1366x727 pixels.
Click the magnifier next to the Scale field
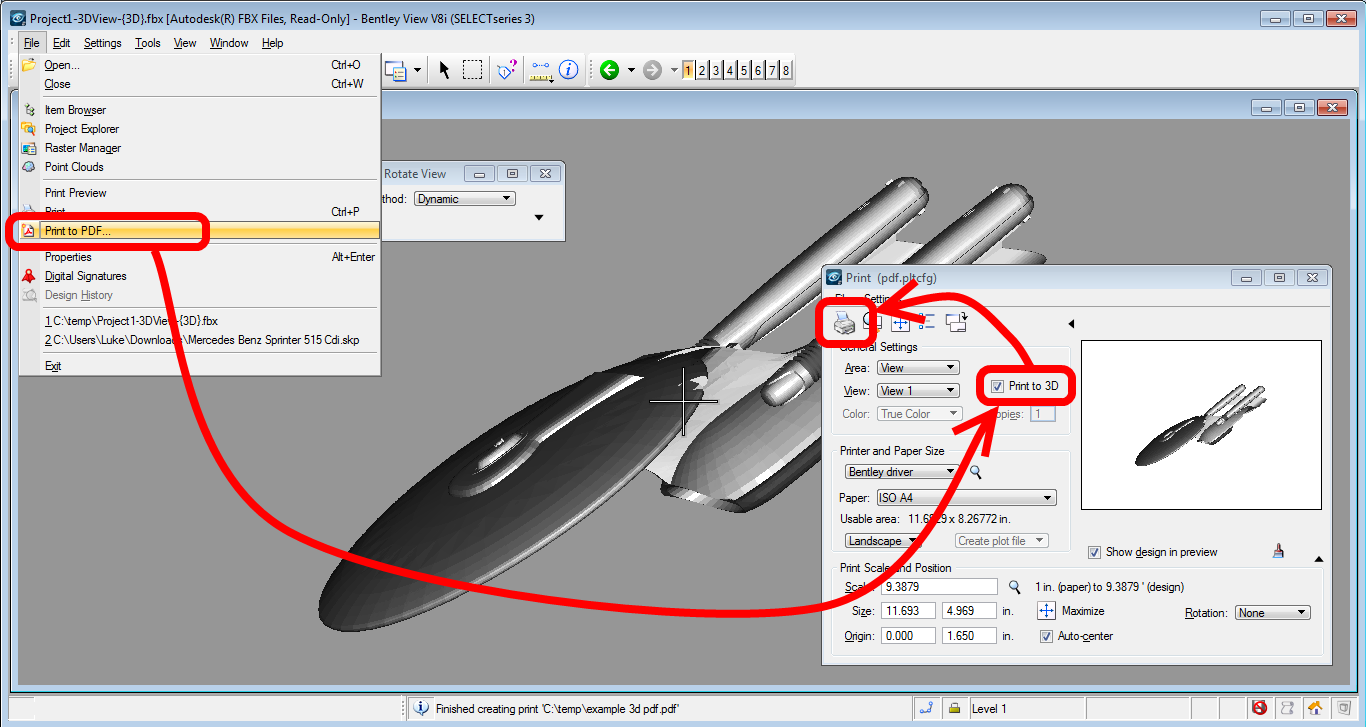(x=1014, y=587)
